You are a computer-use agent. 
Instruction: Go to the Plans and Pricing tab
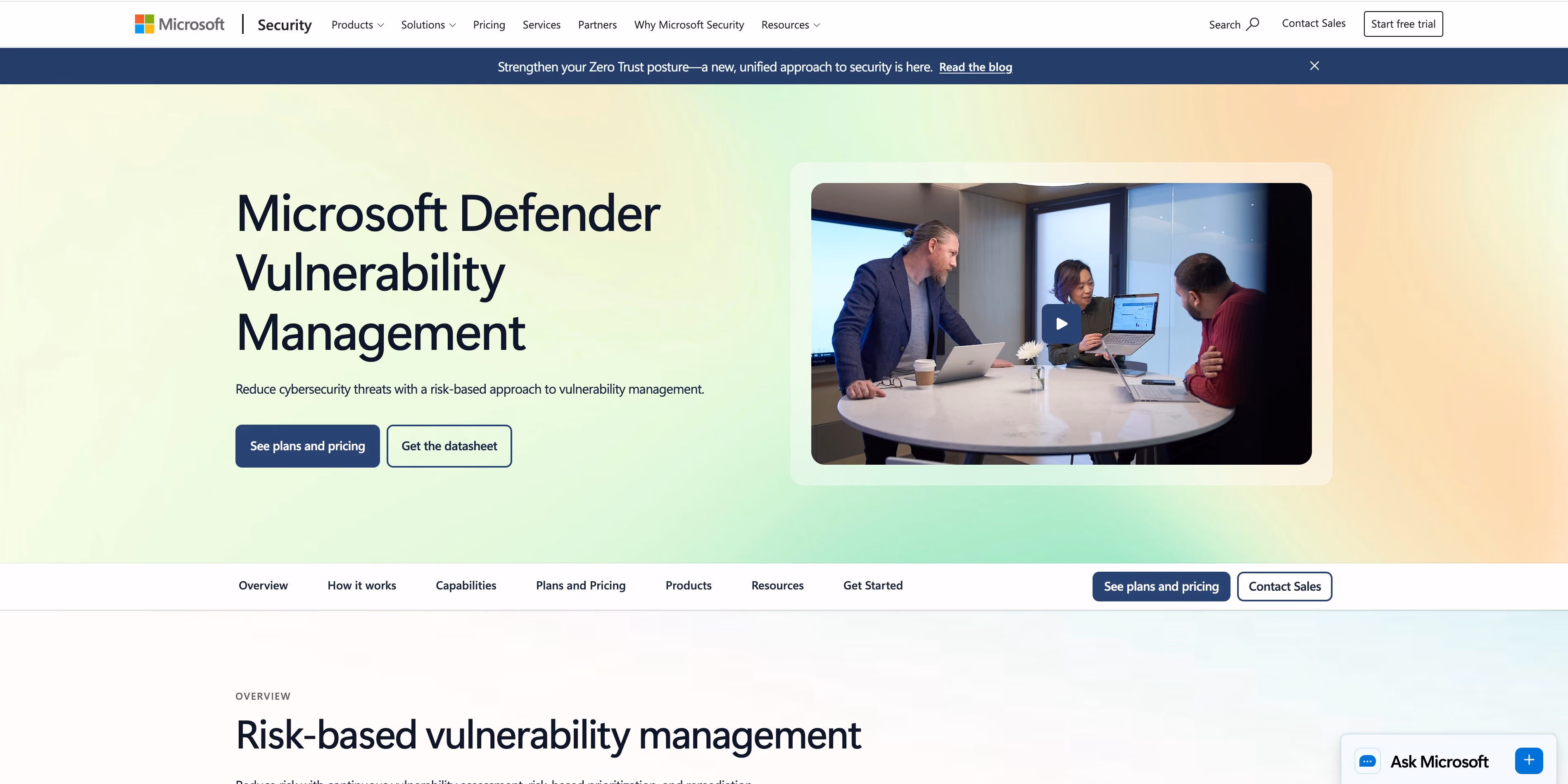pos(581,586)
